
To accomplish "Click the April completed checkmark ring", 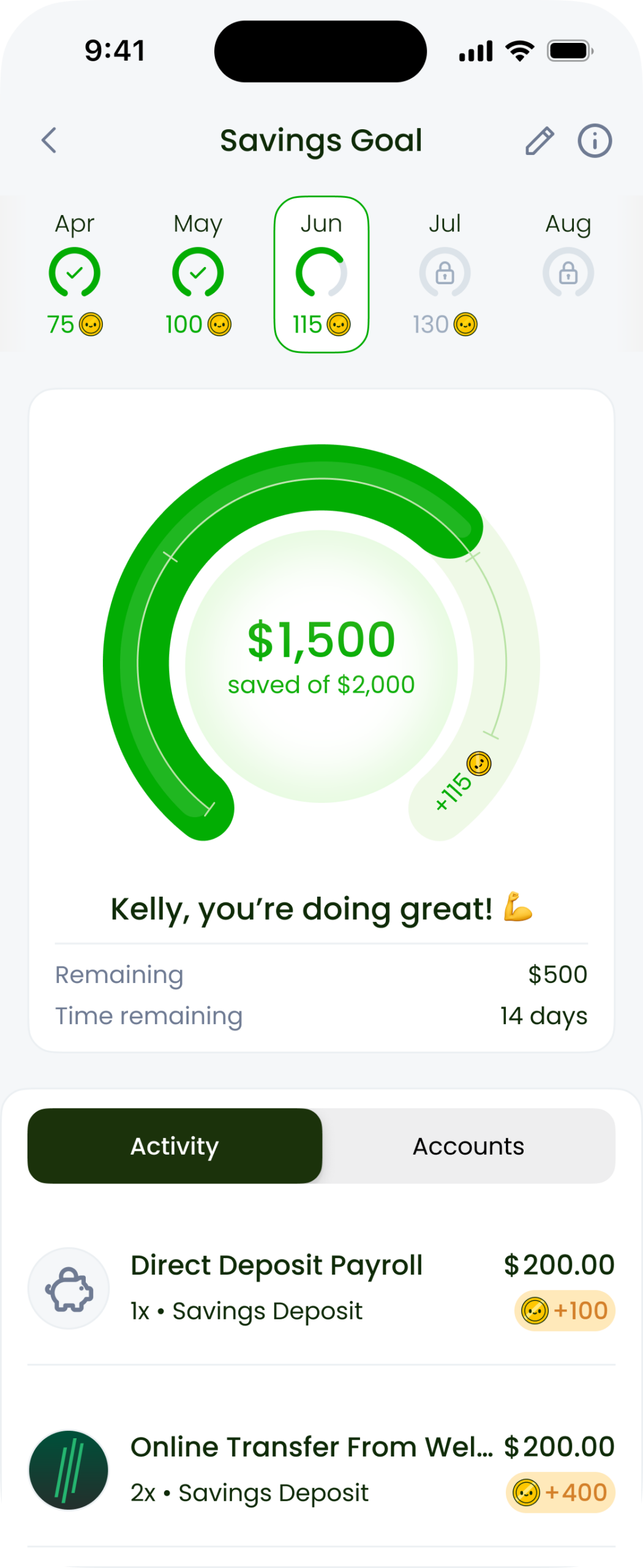I will [75, 273].
